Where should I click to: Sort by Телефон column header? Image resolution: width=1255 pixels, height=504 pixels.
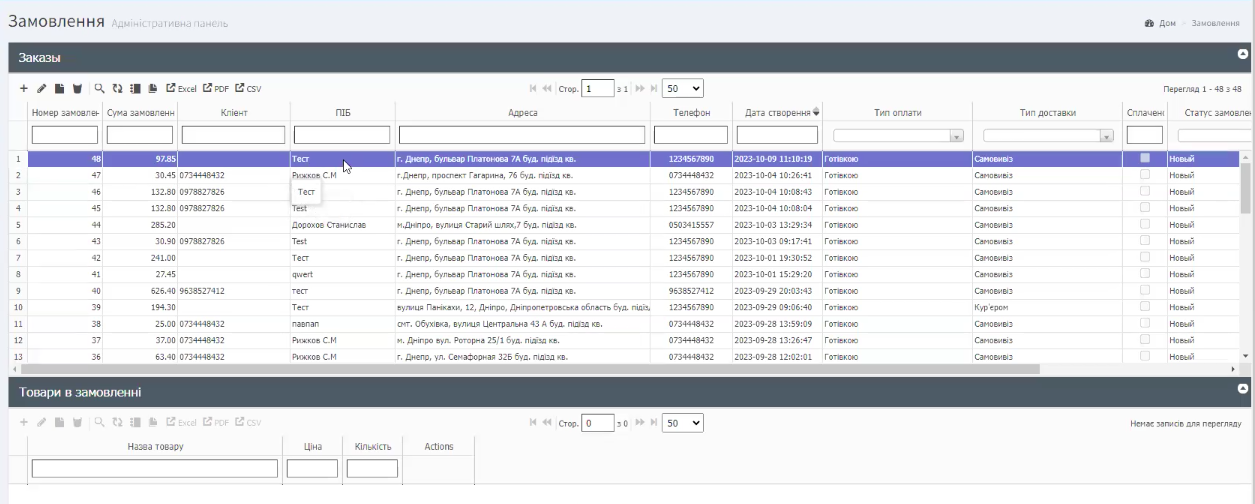click(690, 112)
